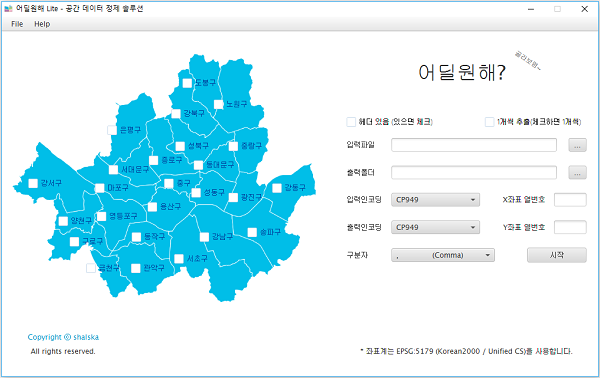Enable the 동대문구 district checkbox
The height and width of the screenshot is (378, 600).
(x=198, y=165)
